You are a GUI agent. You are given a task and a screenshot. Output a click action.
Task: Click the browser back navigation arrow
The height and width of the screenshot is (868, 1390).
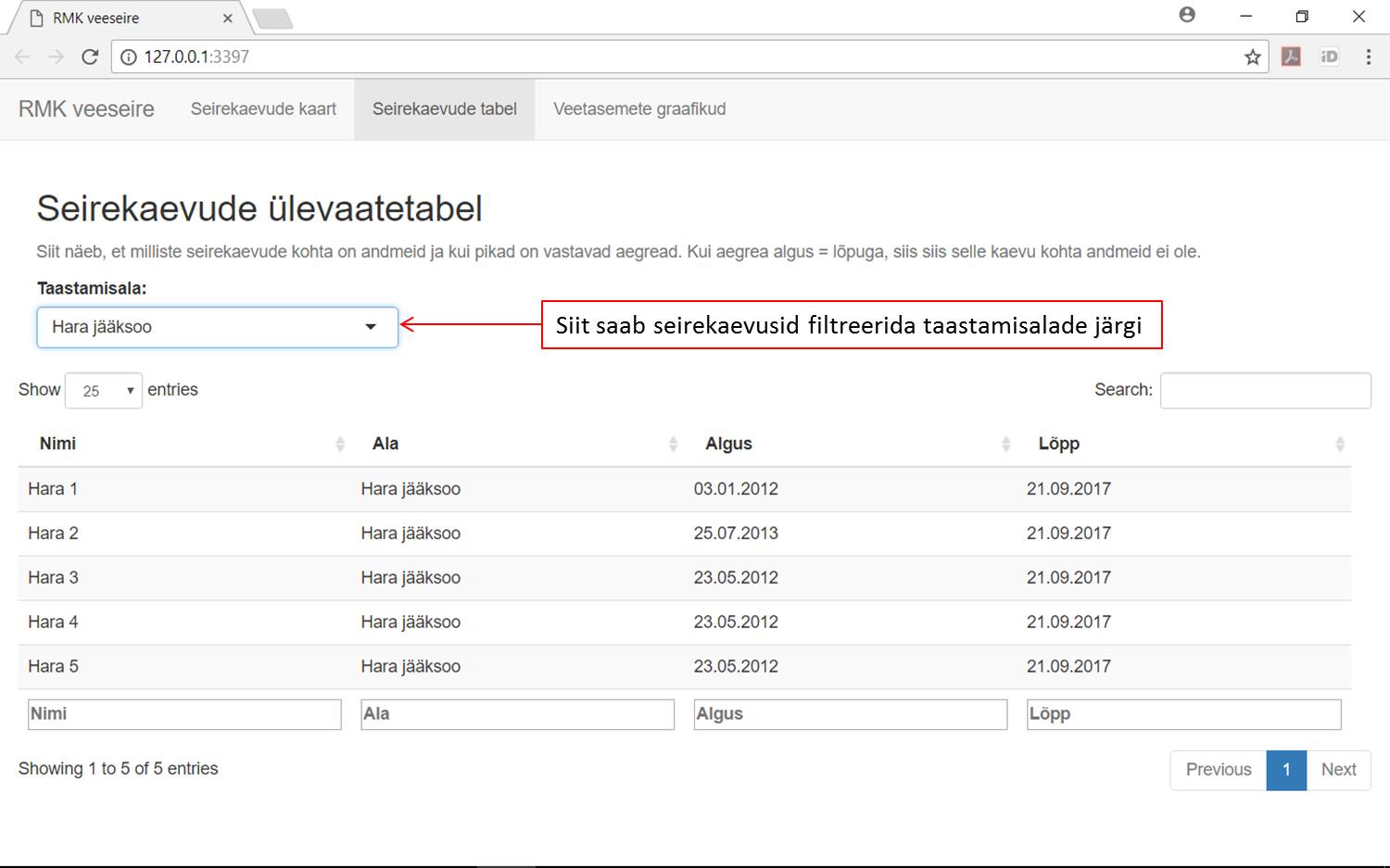tap(22, 57)
